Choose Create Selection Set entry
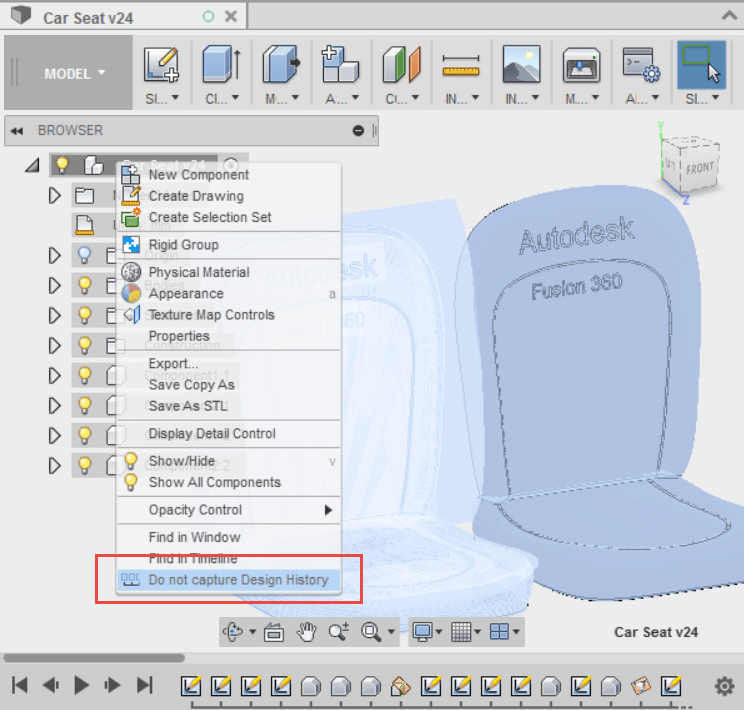The height and width of the screenshot is (710, 744). click(229, 217)
